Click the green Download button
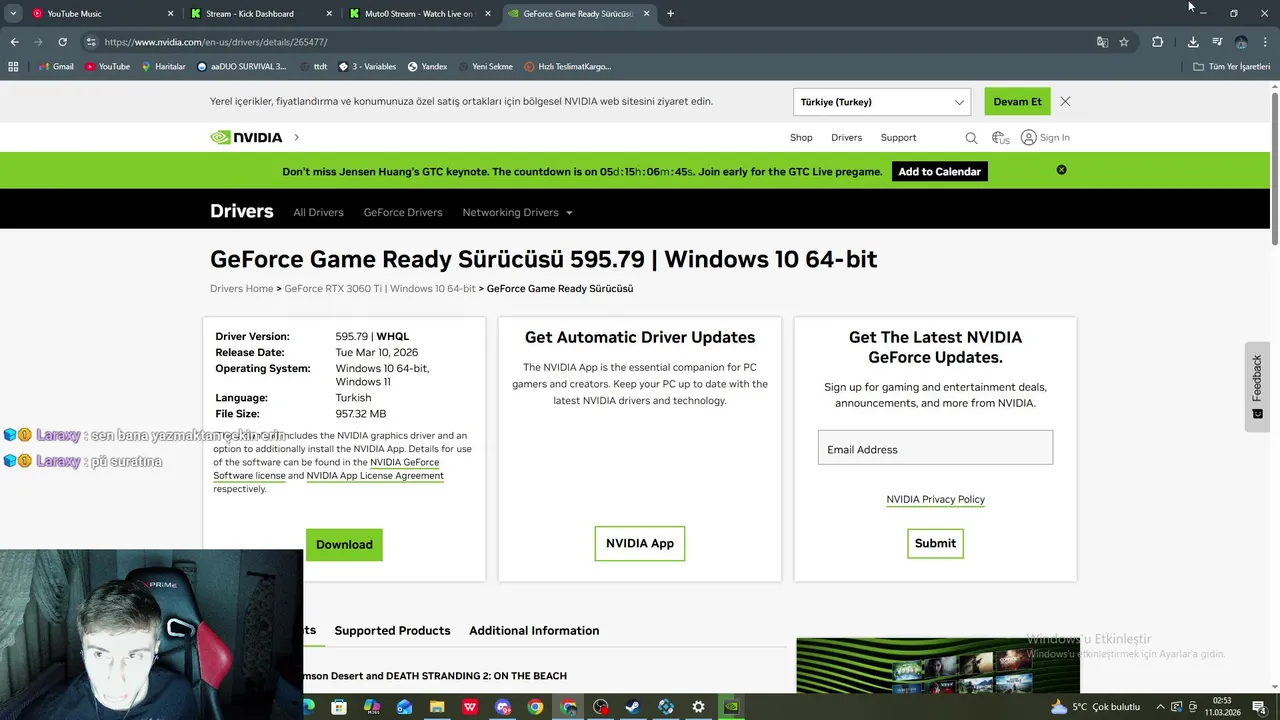The width and height of the screenshot is (1280, 720). tap(344, 544)
